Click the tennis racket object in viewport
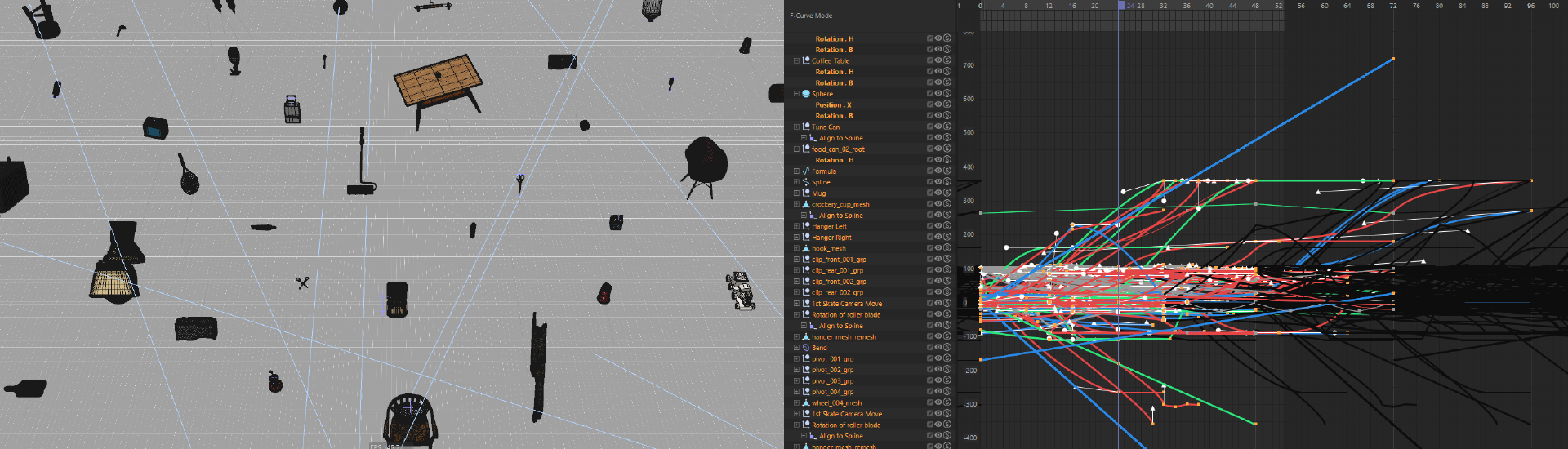1568x449 pixels. (x=188, y=174)
